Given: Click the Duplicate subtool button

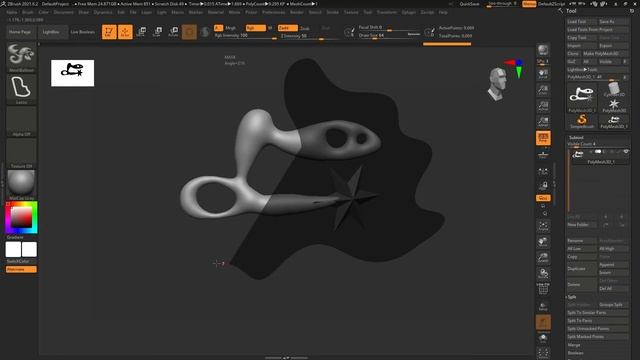Looking at the screenshot, I should [x=582, y=269].
